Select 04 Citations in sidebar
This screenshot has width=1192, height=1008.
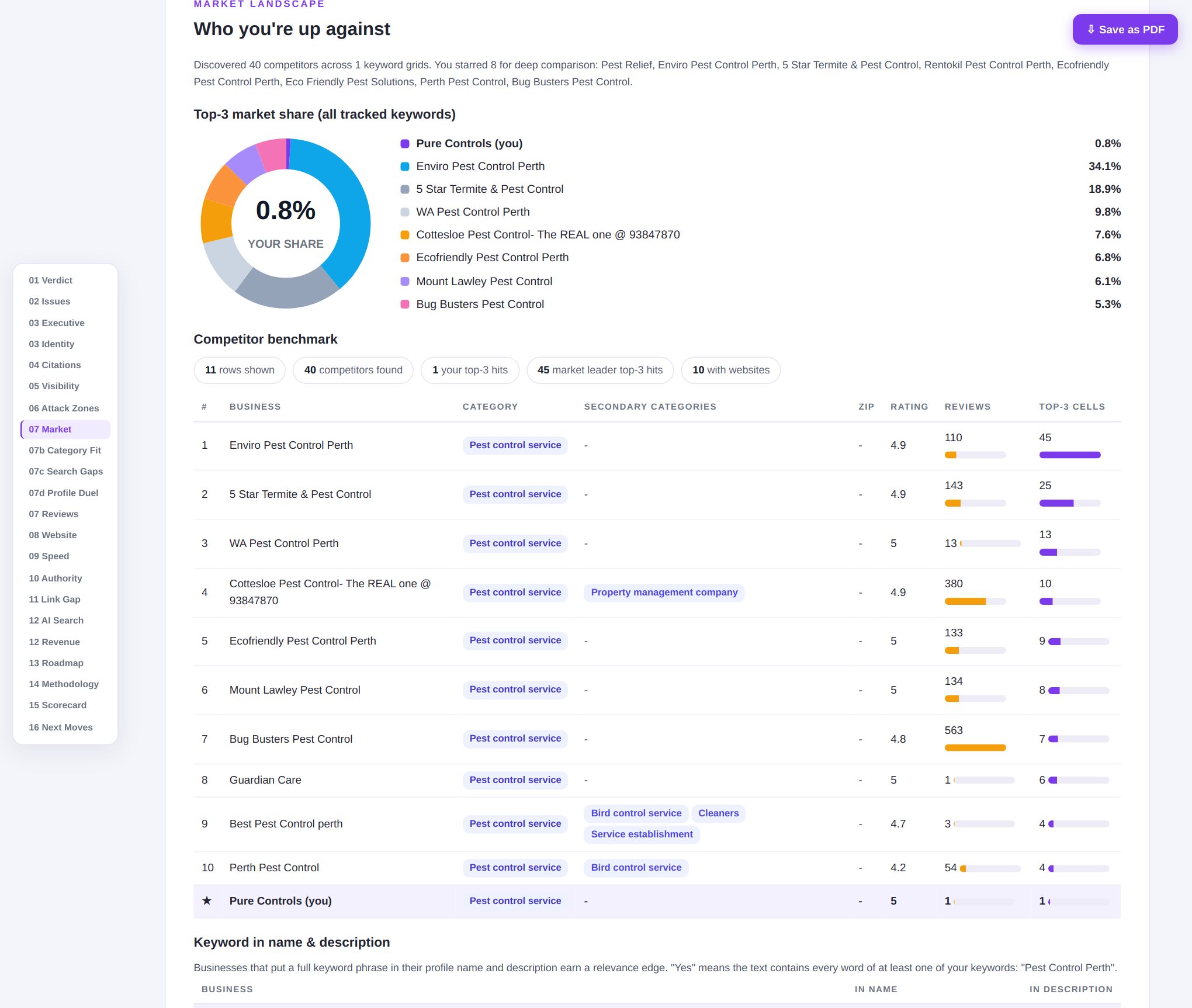(x=54, y=365)
